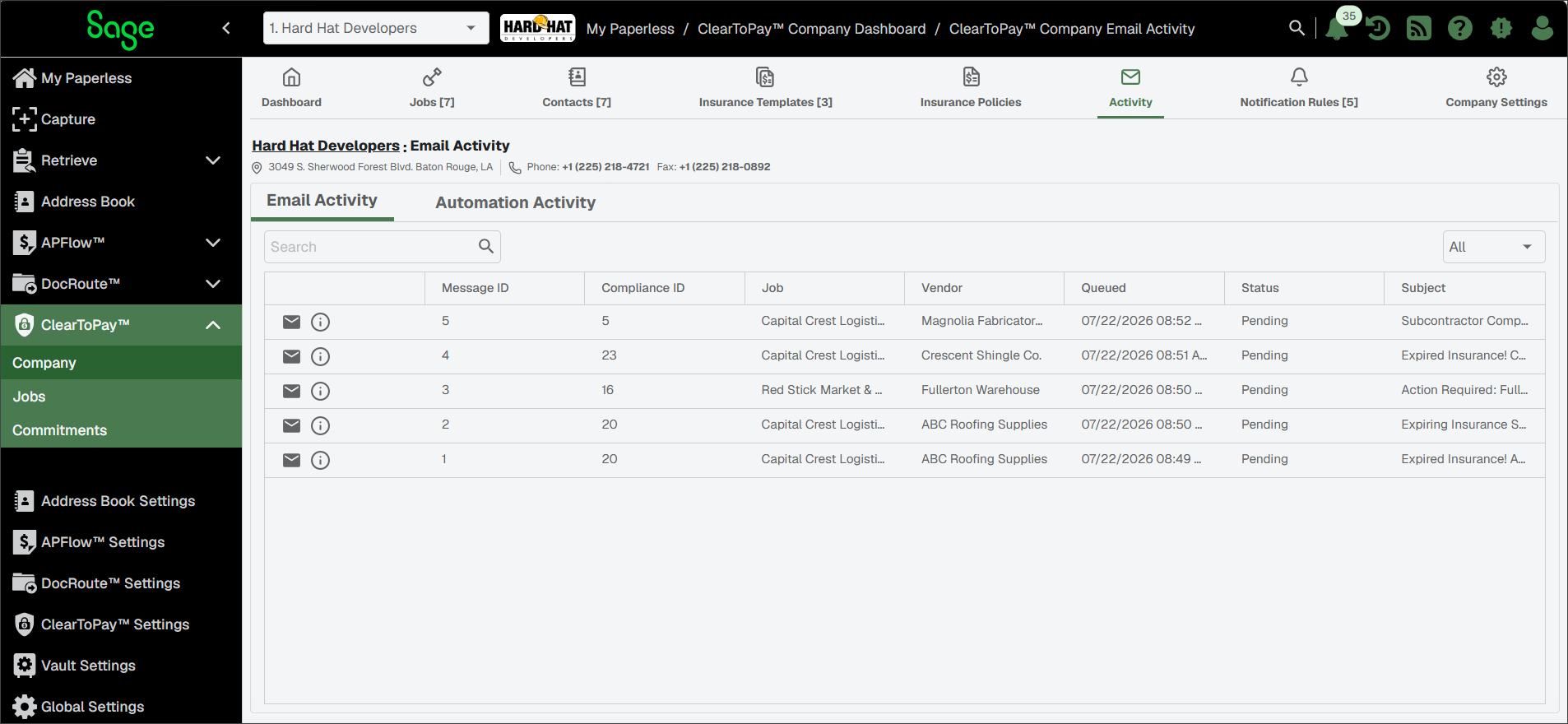
Task: Open the global search magnifier in header
Action: point(1297,28)
